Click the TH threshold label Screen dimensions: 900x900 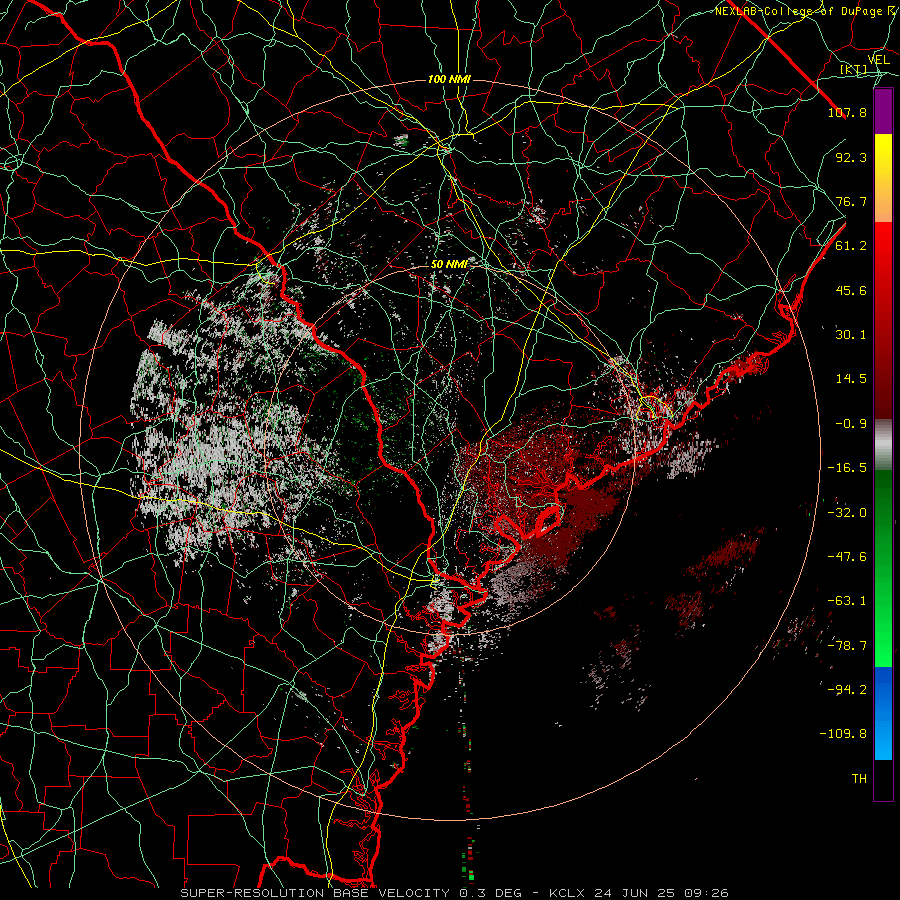859,779
